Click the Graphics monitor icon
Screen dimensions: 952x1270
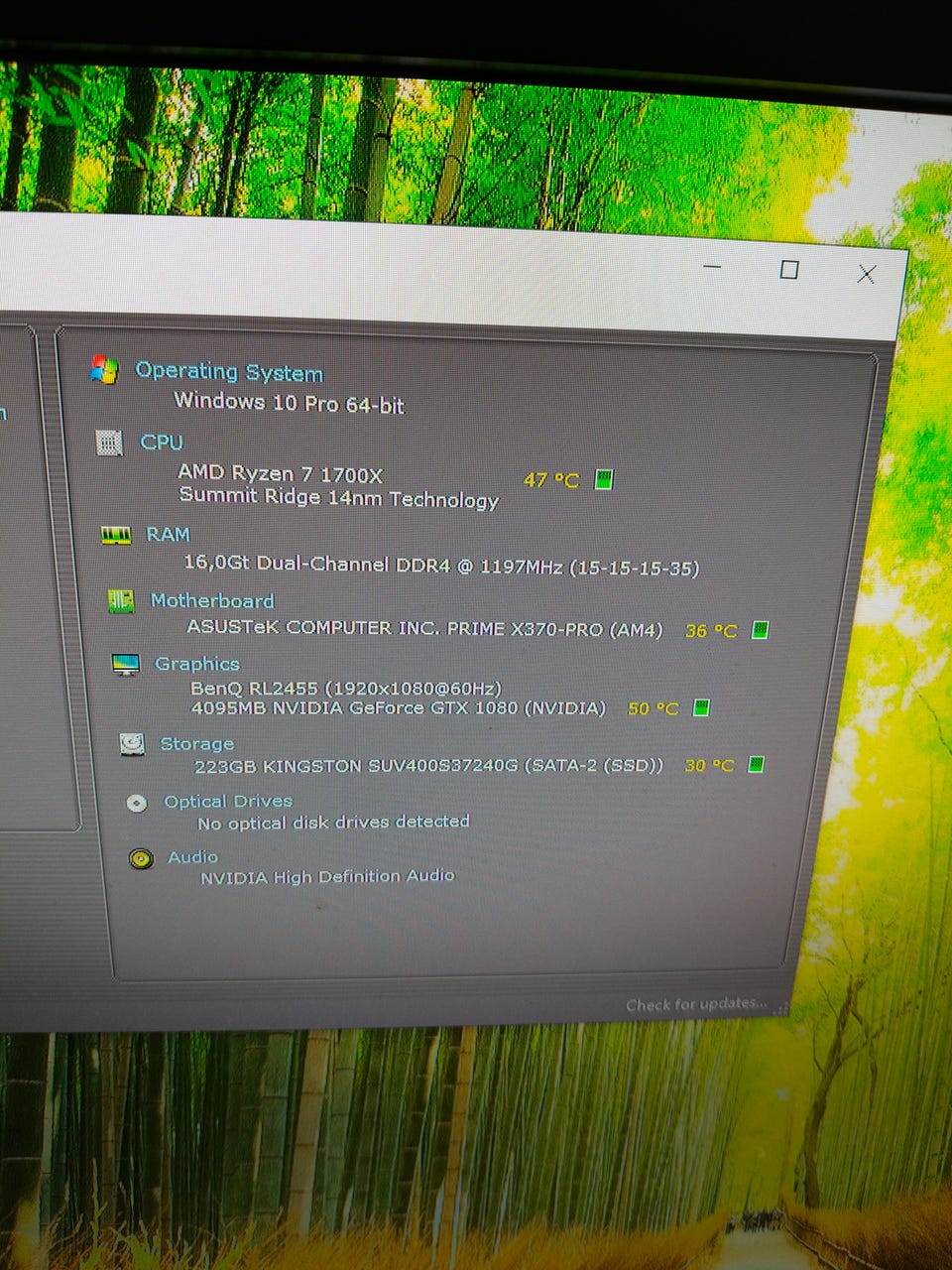[x=126, y=665]
